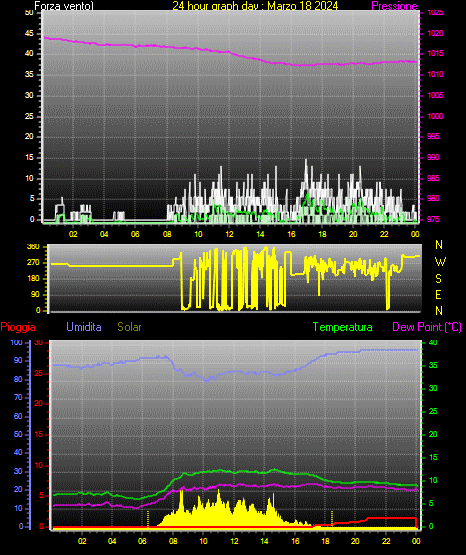Select the Dew Point (°C) legend label
Screen dimensions: 466x555
click(x=427, y=327)
